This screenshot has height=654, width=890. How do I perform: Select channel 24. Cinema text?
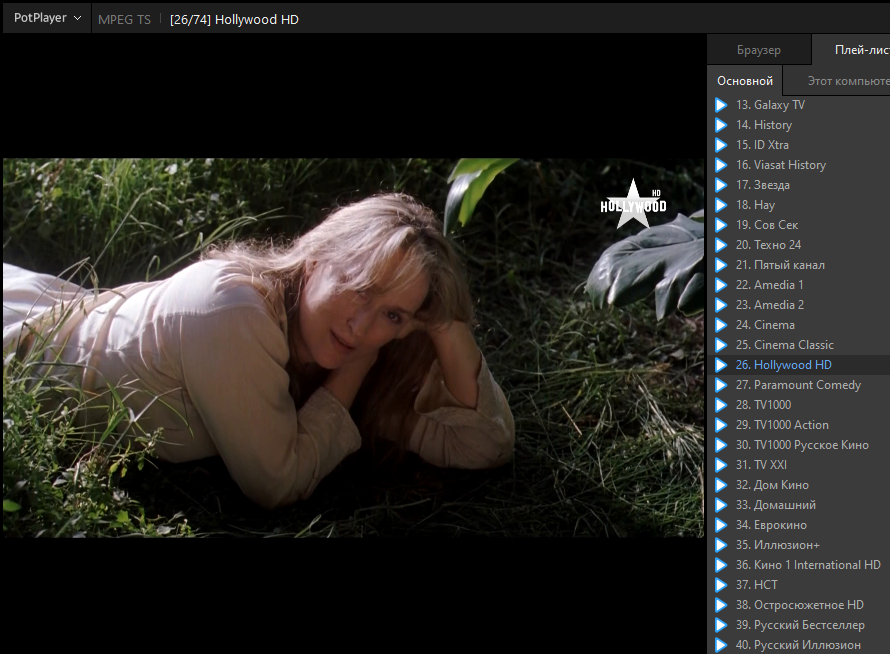point(765,325)
